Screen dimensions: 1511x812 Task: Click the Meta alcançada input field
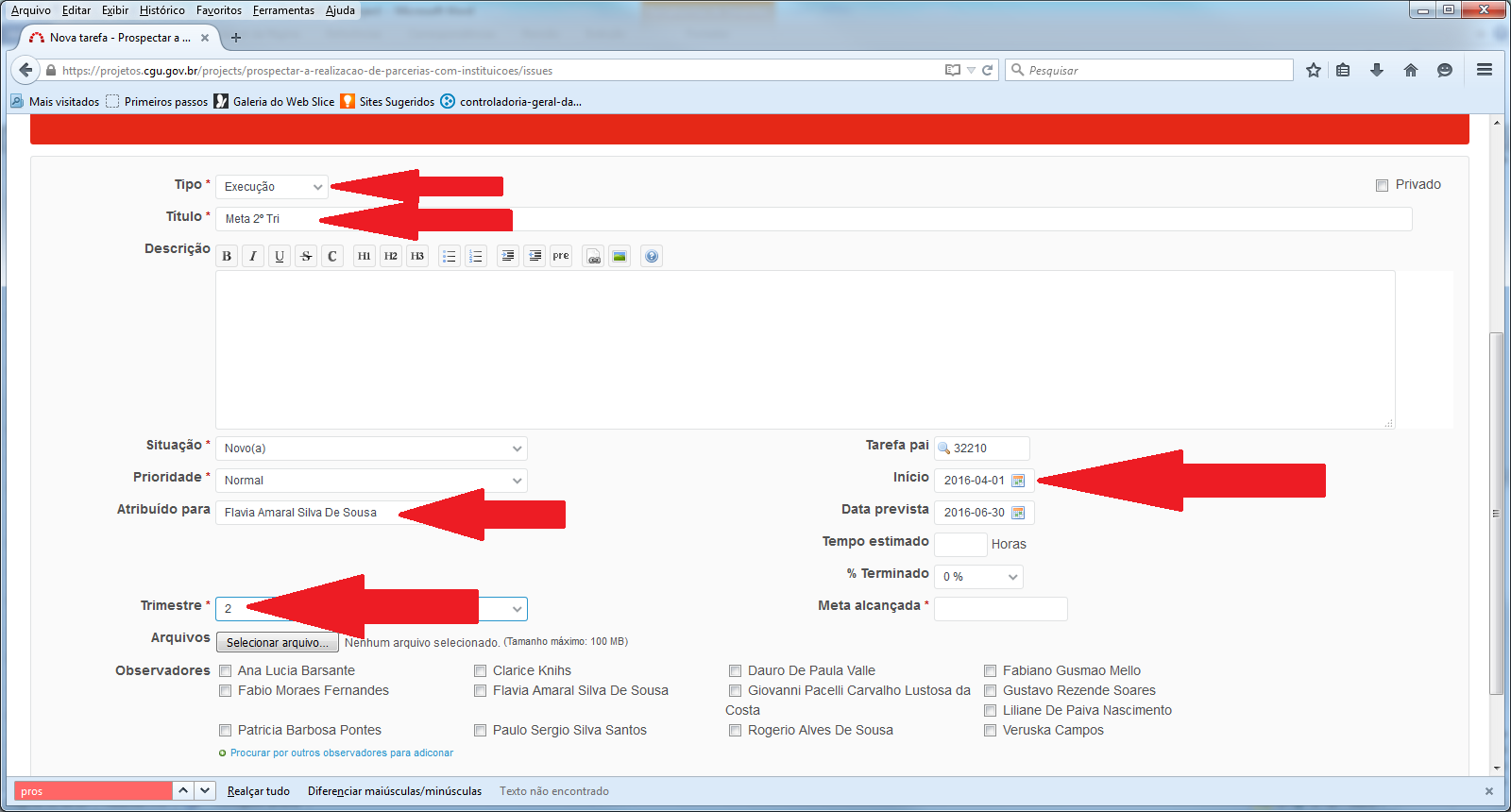coord(1000,609)
